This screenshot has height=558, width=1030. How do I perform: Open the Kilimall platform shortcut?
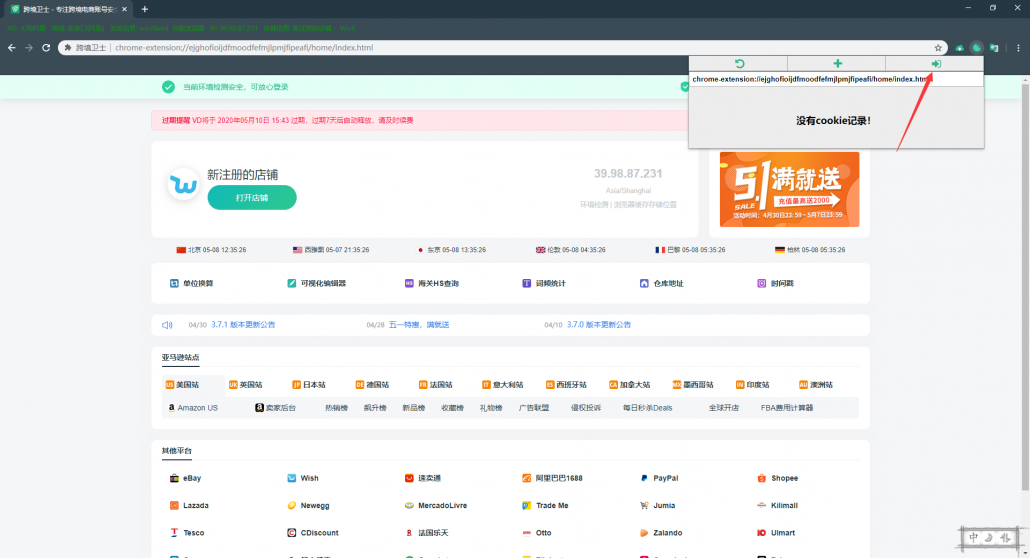click(x=778, y=505)
